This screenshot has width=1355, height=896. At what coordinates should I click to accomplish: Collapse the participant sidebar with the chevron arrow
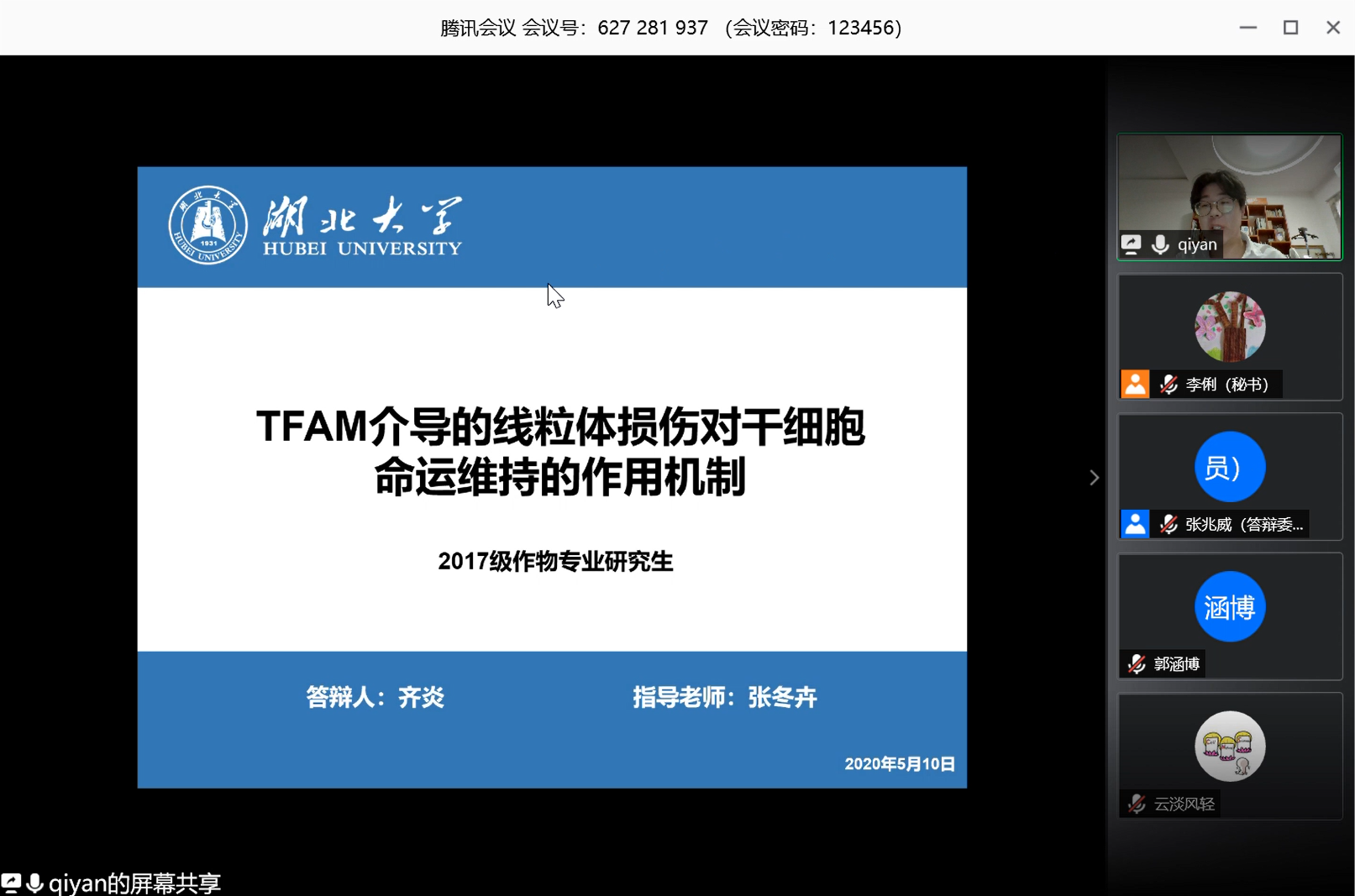click(1094, 478)
